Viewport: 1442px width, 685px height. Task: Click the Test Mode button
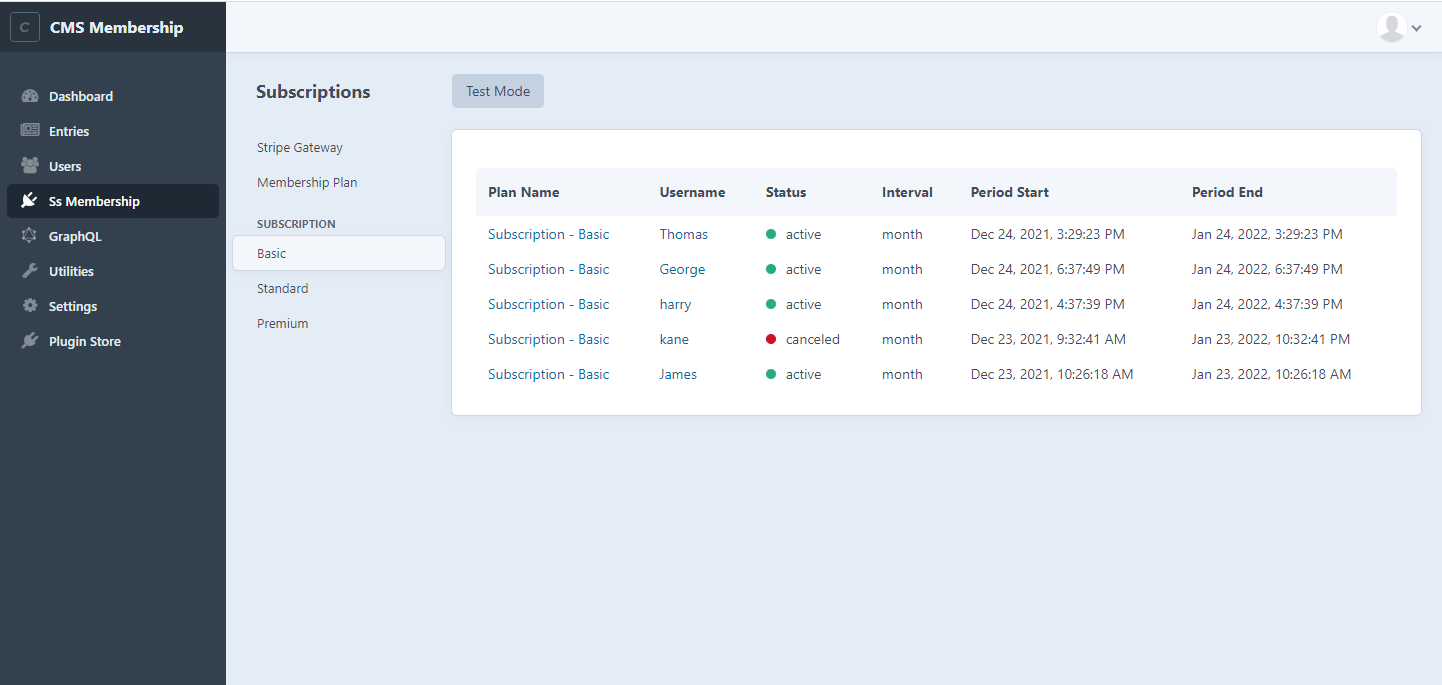tap(498, 91)
